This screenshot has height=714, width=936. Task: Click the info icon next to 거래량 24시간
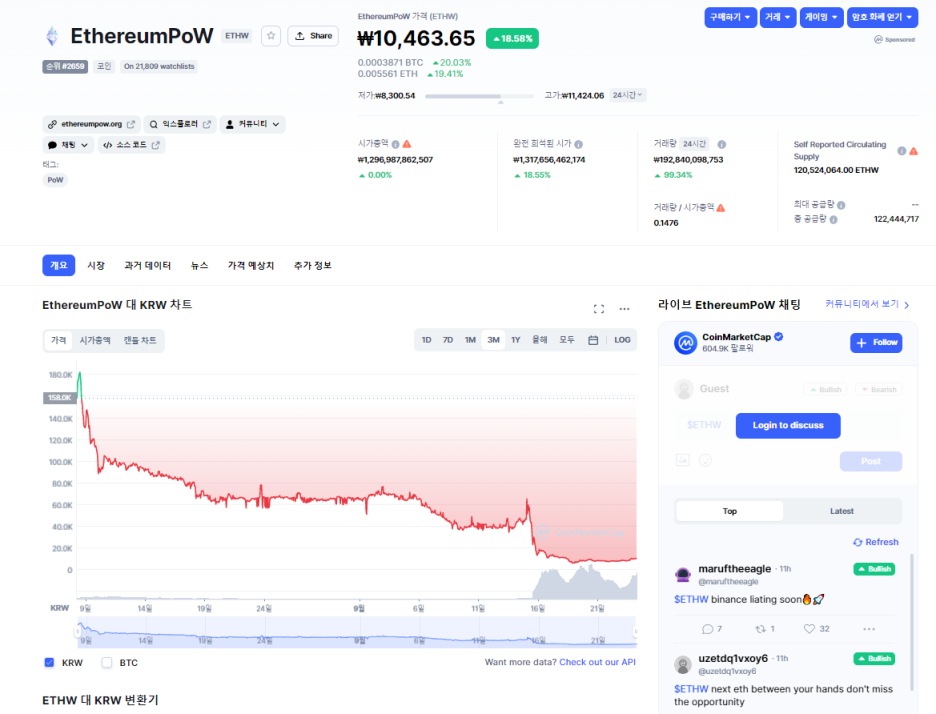[722, 144]
